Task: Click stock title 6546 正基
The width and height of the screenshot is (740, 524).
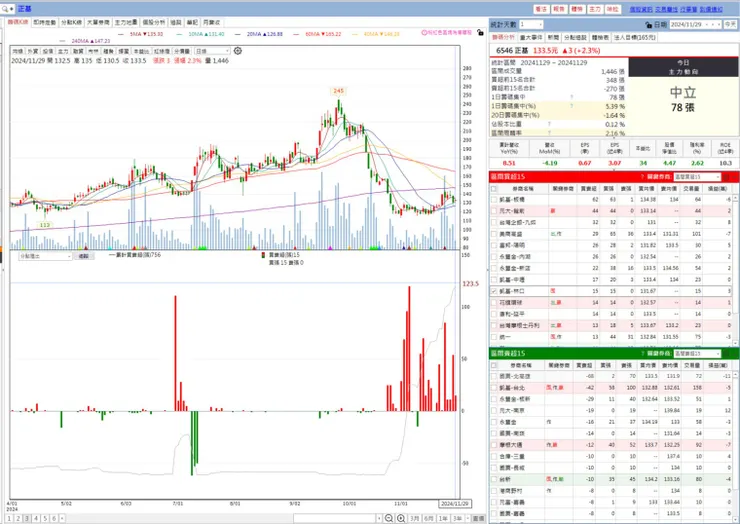Action: pyautogui.click(x=512, y=51)
